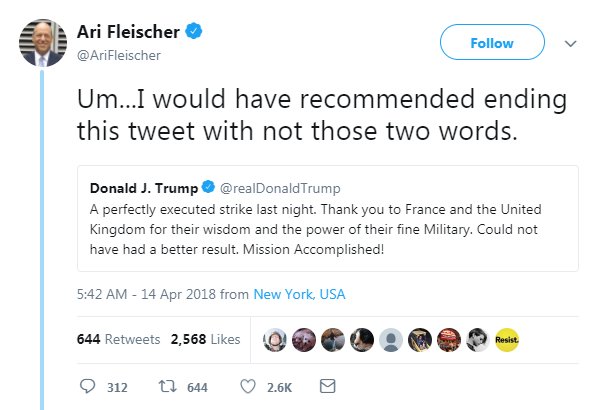Open Ari Fleischer's profile picture
This screenshot has height=410, width=600.
pyautogui.click(x=44, y=42)
